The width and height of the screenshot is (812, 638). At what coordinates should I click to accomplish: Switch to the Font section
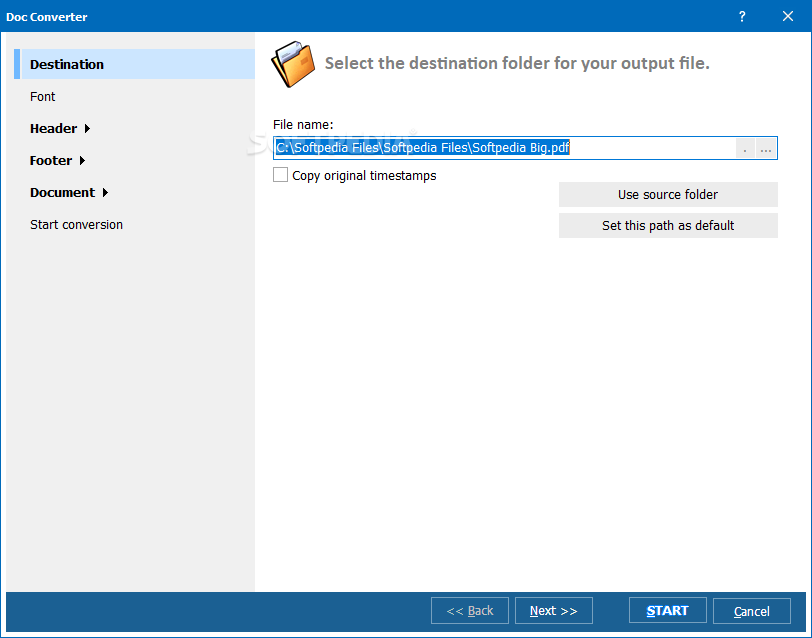tap(42, 97)
